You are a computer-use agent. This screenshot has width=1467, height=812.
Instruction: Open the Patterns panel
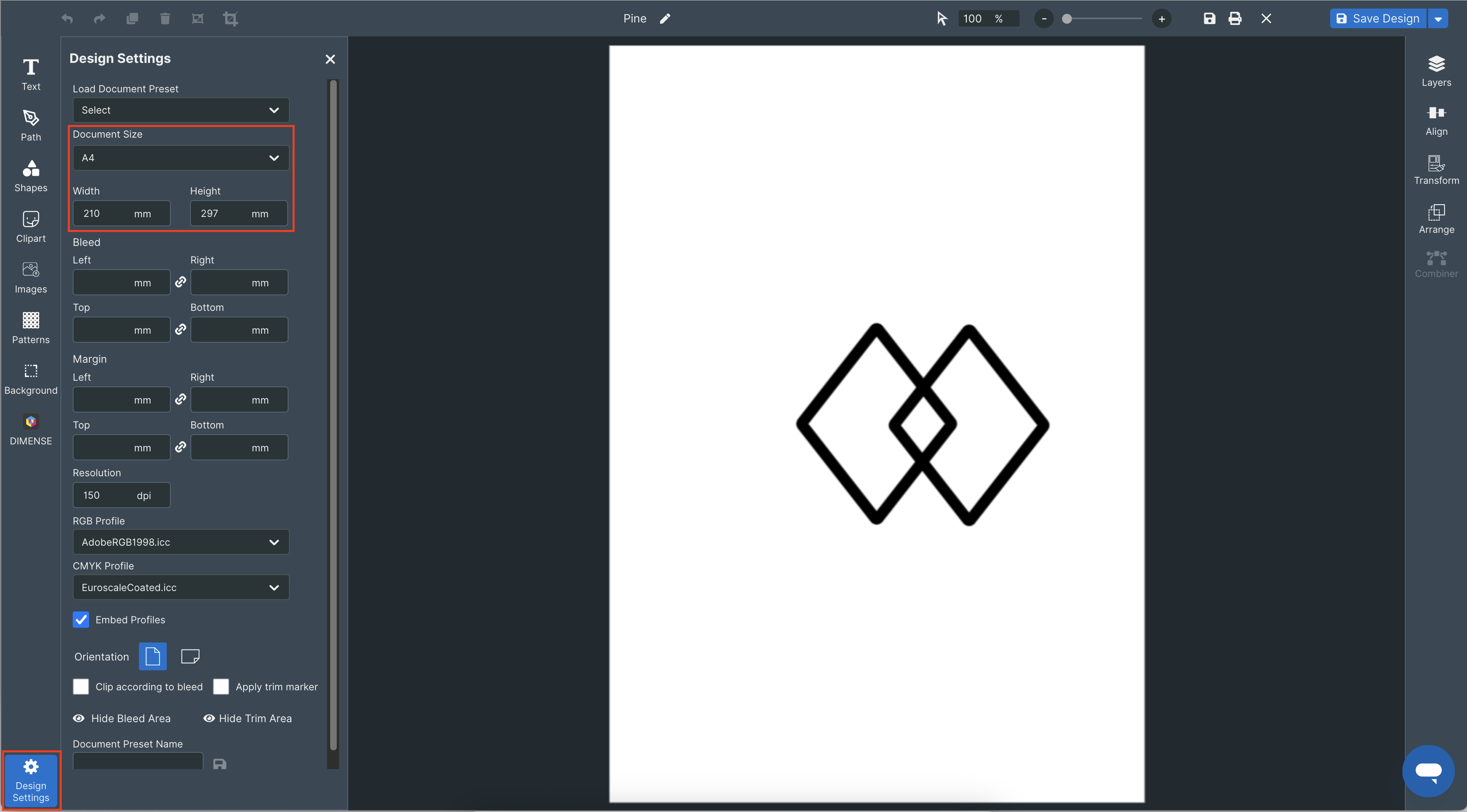coord(31,328)
